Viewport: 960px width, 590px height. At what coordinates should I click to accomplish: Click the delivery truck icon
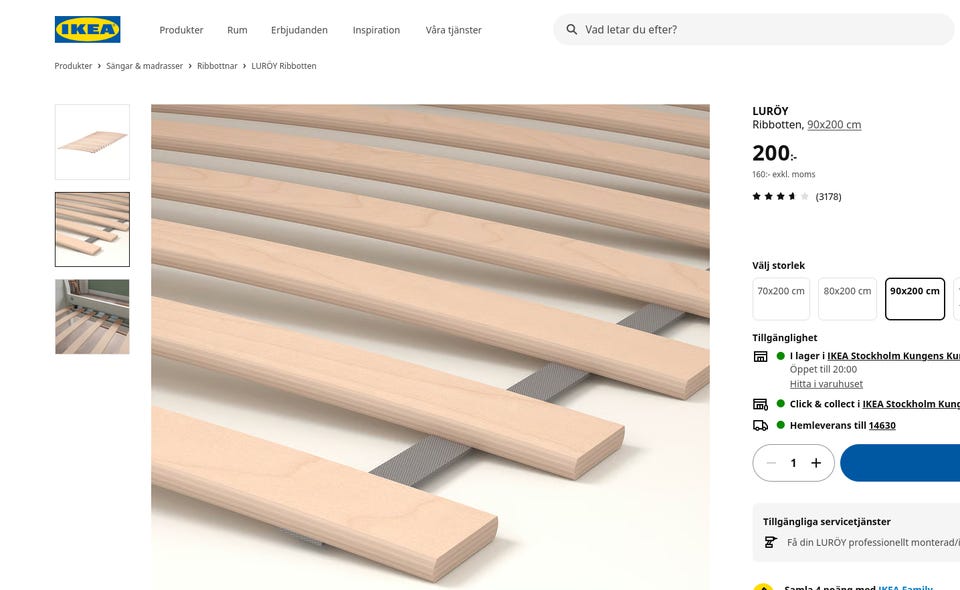[760, 425]
